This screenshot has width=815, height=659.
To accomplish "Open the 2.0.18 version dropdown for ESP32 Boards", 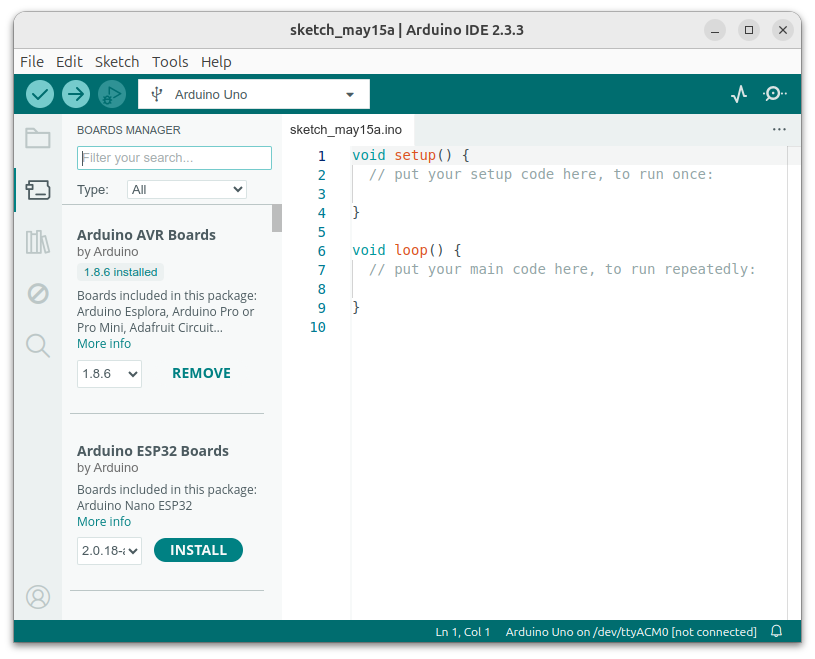I will 109,551.
